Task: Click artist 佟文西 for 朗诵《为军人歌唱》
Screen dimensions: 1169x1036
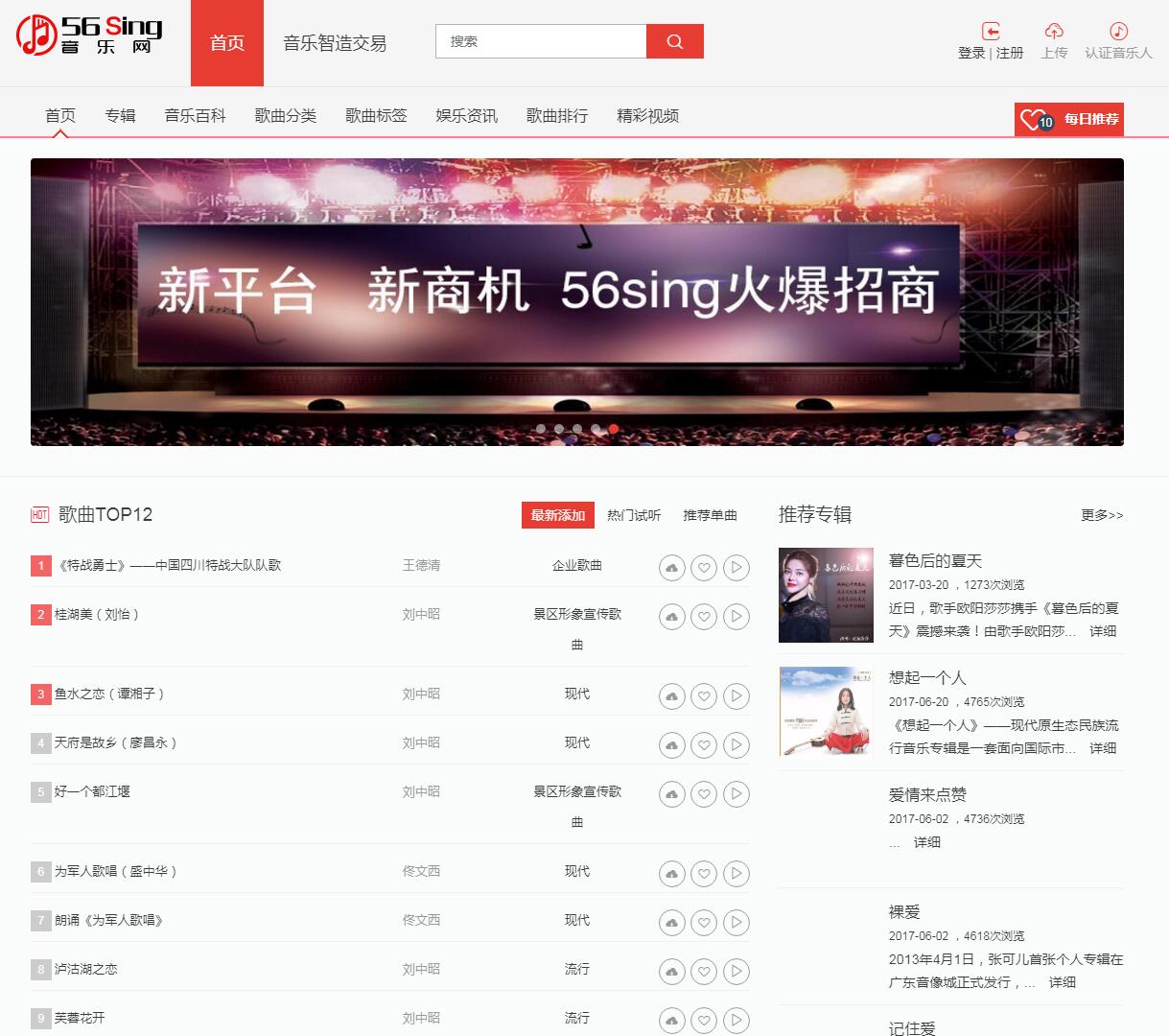Action: coord(421,920)
